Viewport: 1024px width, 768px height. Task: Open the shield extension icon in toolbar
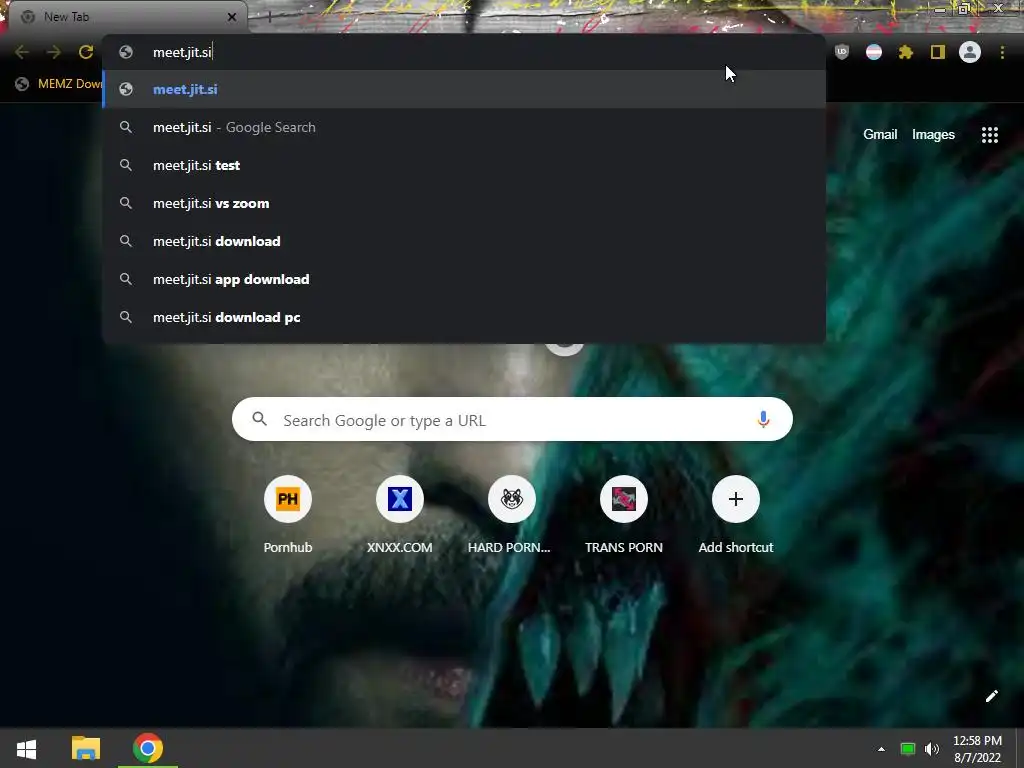tap(842, 52)
